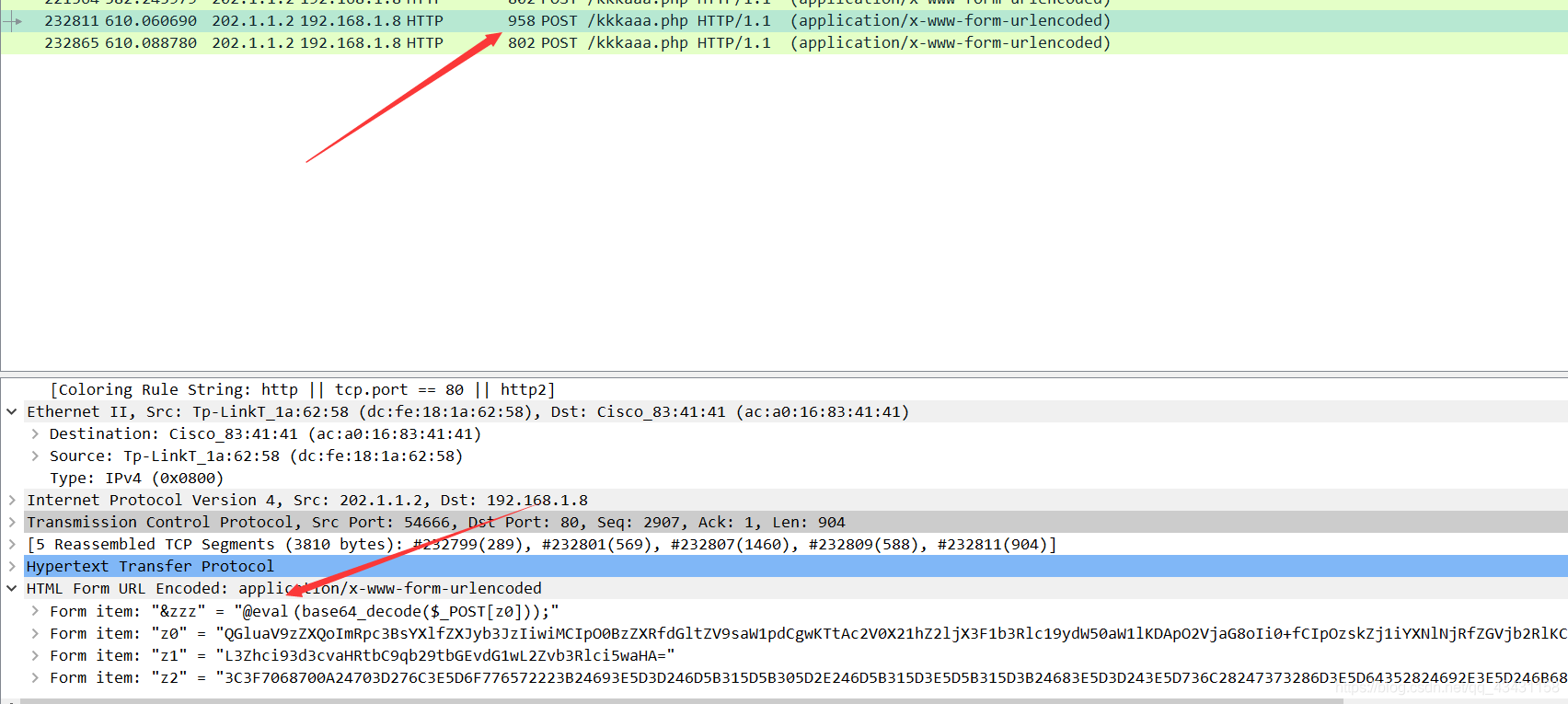Select packet 232865 row in packet list
The height and width of the screenshot is (704, 1568).
(784, 42)
